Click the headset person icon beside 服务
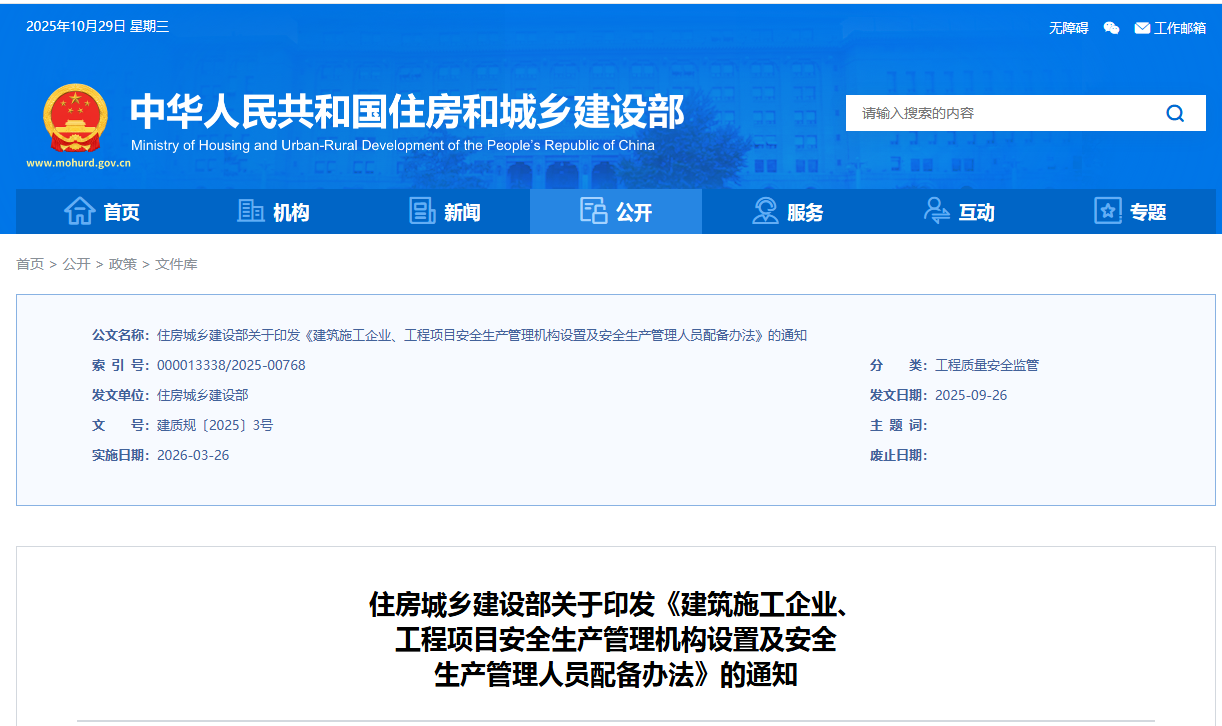The width and height of the screenshot is (1222, 726). (x=765, y=211)
